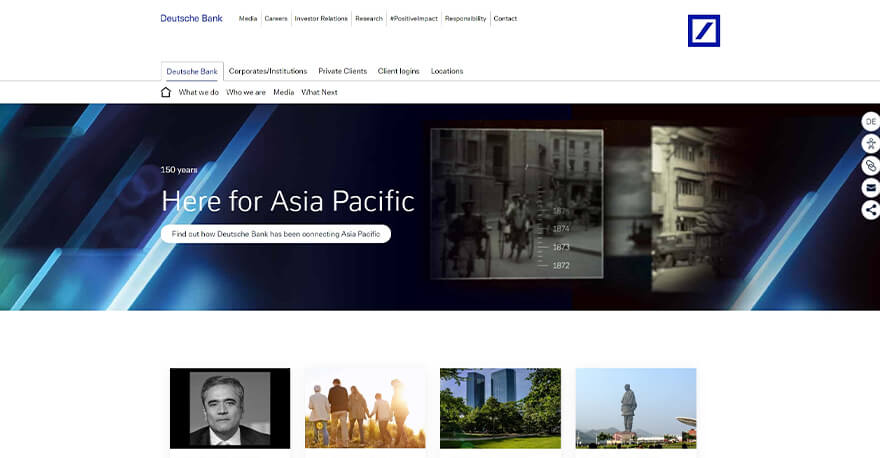Screen dimensions: 880x458
Task: Click the share icon
Action: pos(870,210)
